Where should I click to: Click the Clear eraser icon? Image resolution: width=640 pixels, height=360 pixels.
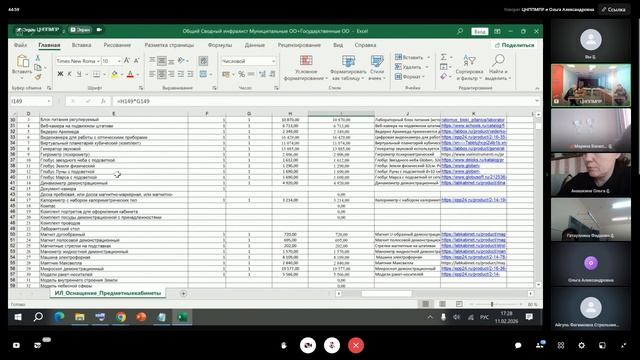click(443, 76)
